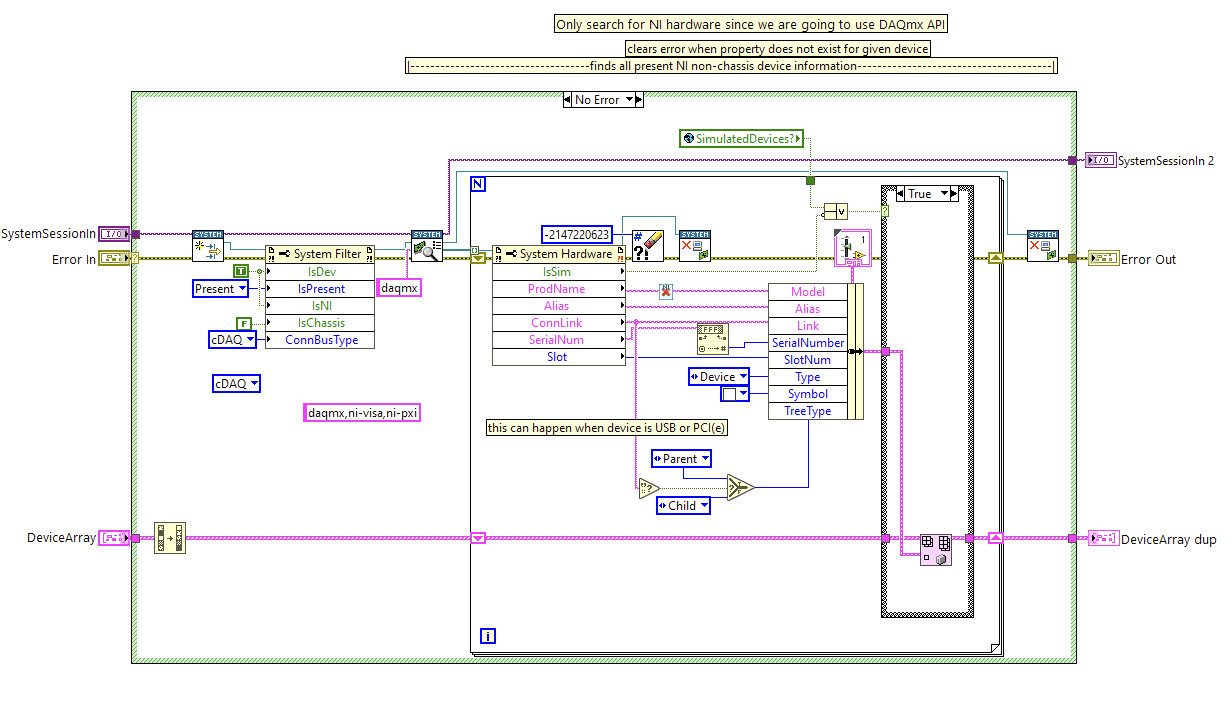The image size is (1232, 703).
Task: Click the System Hardware property node header
Action: [558, 254]
